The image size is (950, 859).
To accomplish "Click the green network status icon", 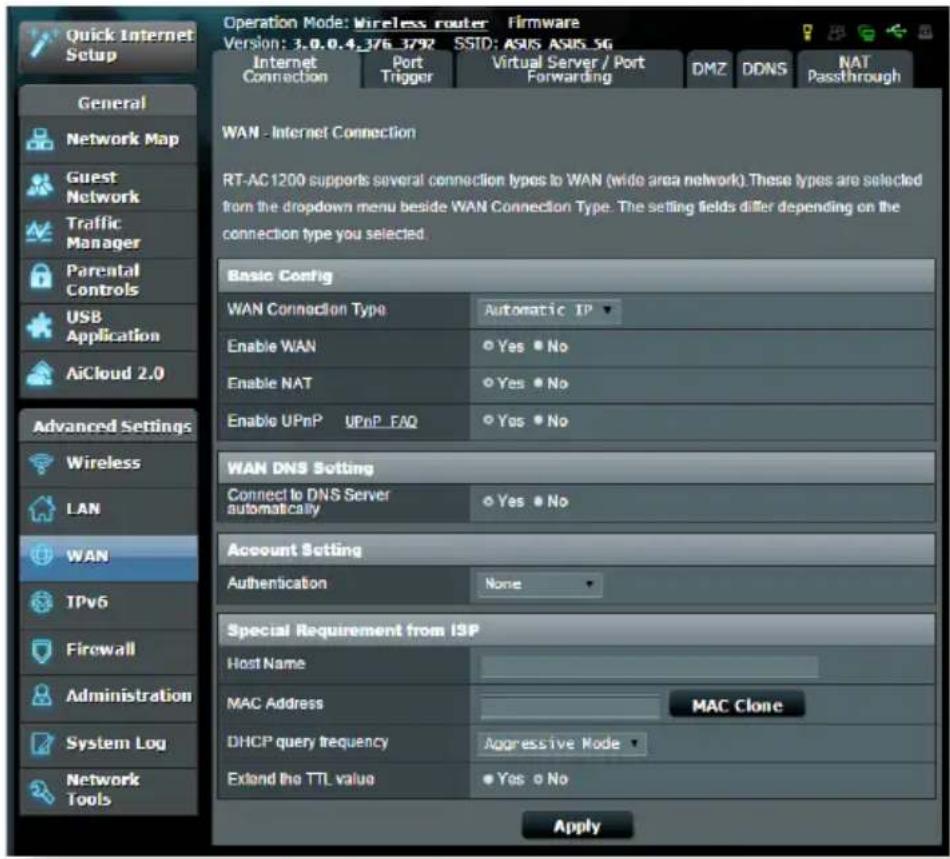I will (866, 33).
